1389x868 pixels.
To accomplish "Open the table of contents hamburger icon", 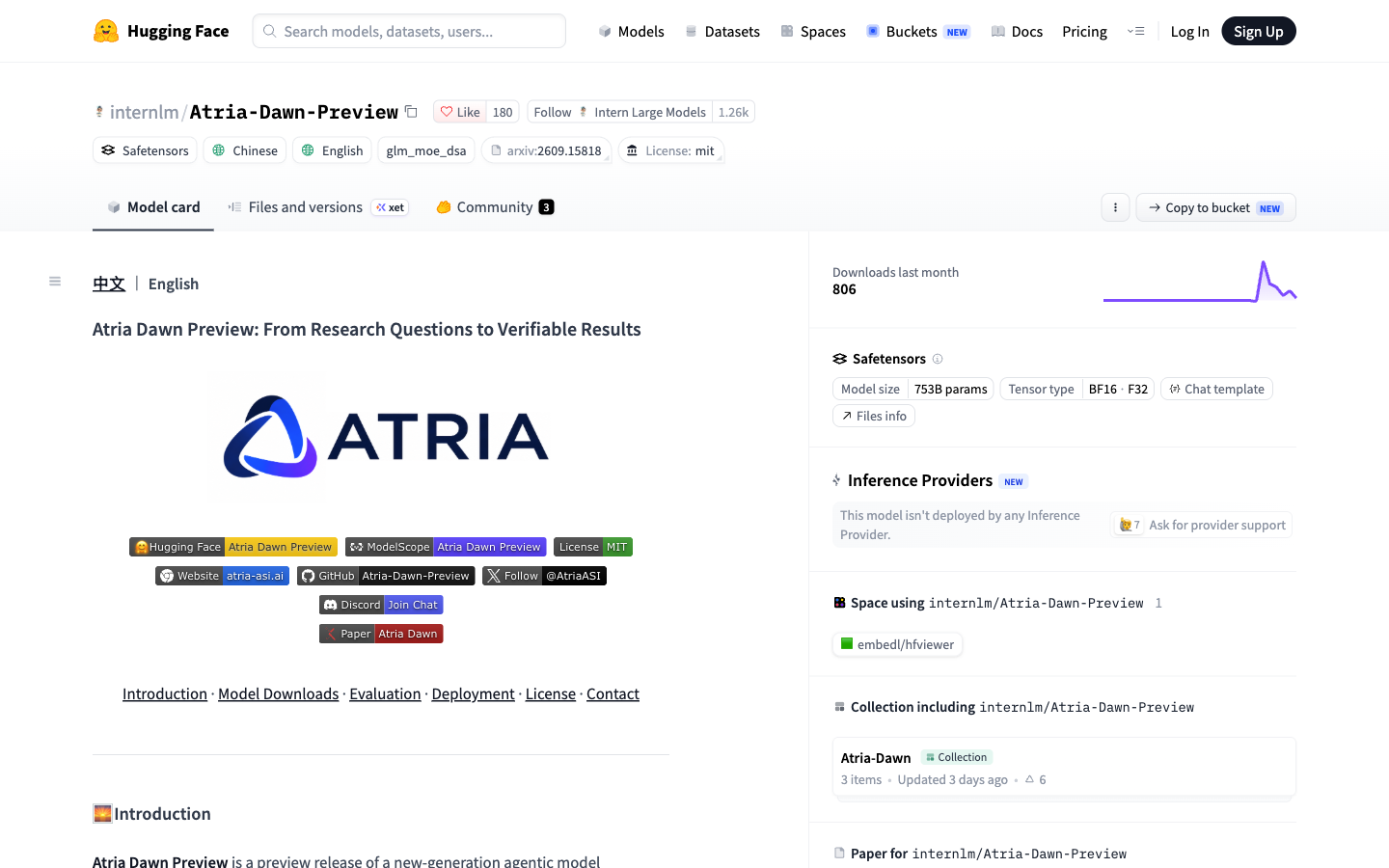I will (55, 282).
